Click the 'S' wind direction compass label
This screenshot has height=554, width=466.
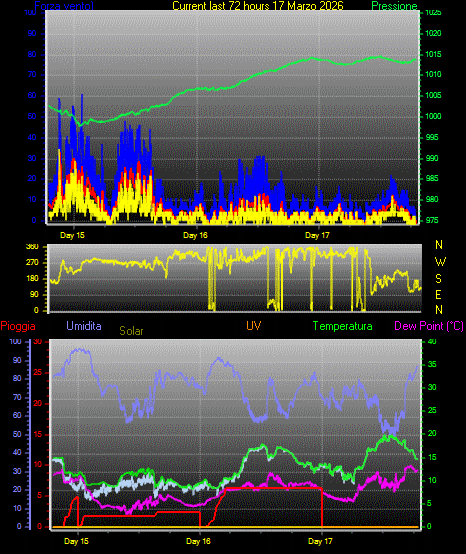[x=438, y=279]
